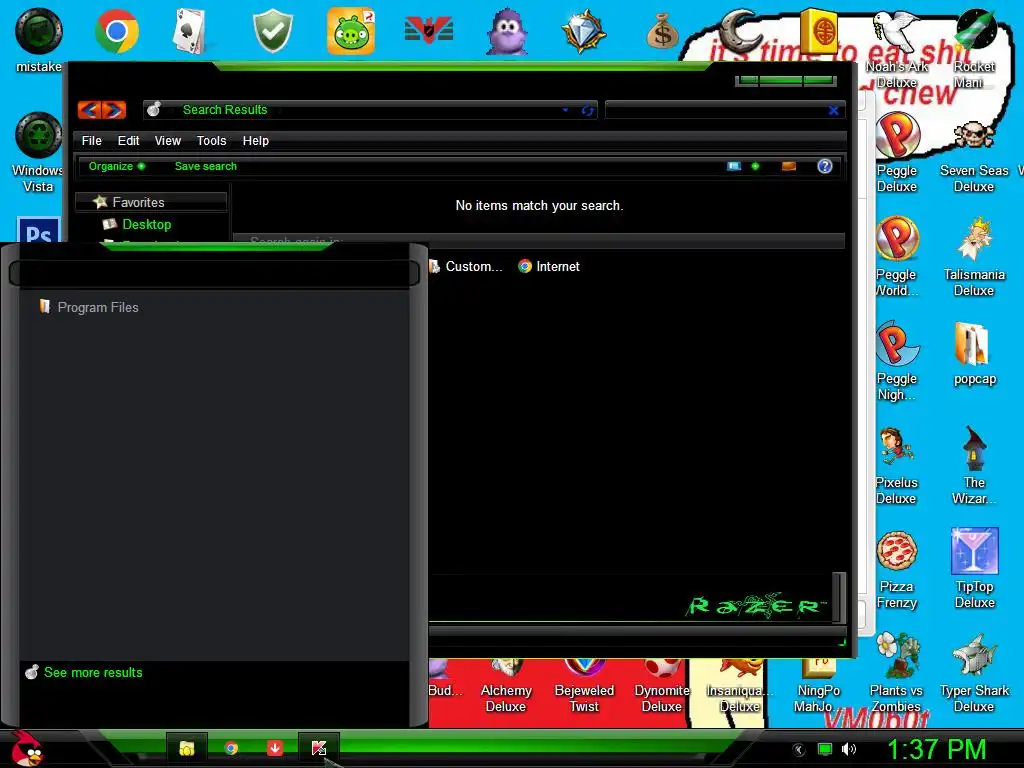Open the Edit menu
This screenshot has height=768, width=1024.
click(128, 140)
